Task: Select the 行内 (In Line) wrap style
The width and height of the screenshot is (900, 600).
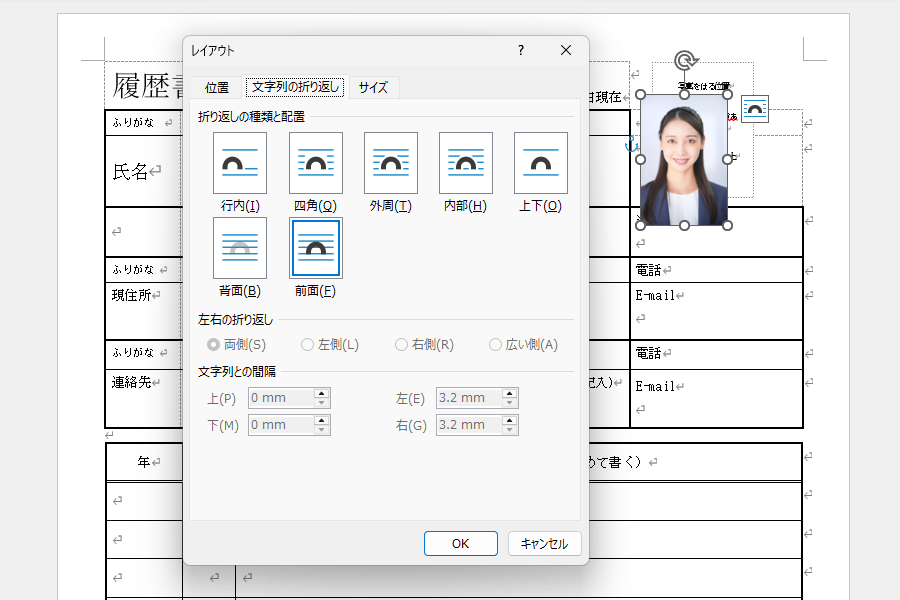Action: (240, 162)
